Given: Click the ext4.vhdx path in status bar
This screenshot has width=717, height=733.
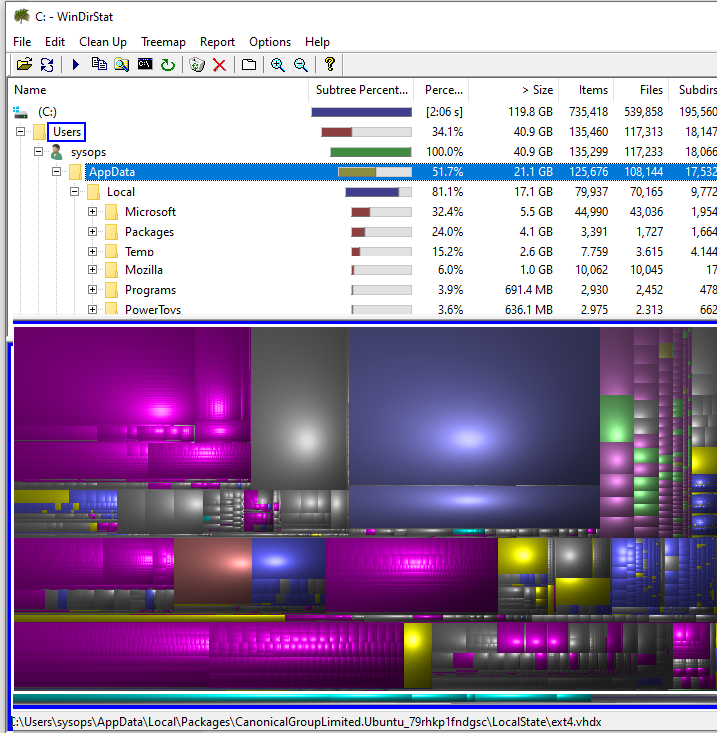Looking at the screenshot, I should (x=307, y=722).
